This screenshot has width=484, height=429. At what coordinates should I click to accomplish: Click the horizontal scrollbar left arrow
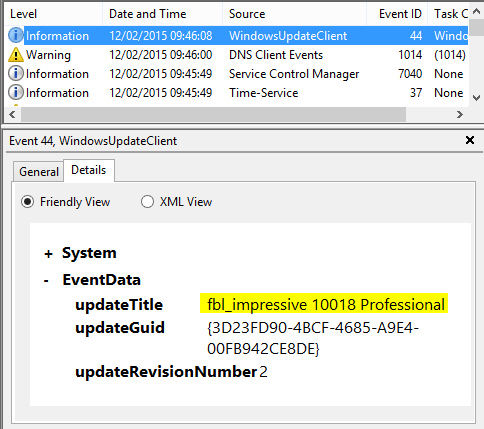click(x=12, y=115)
